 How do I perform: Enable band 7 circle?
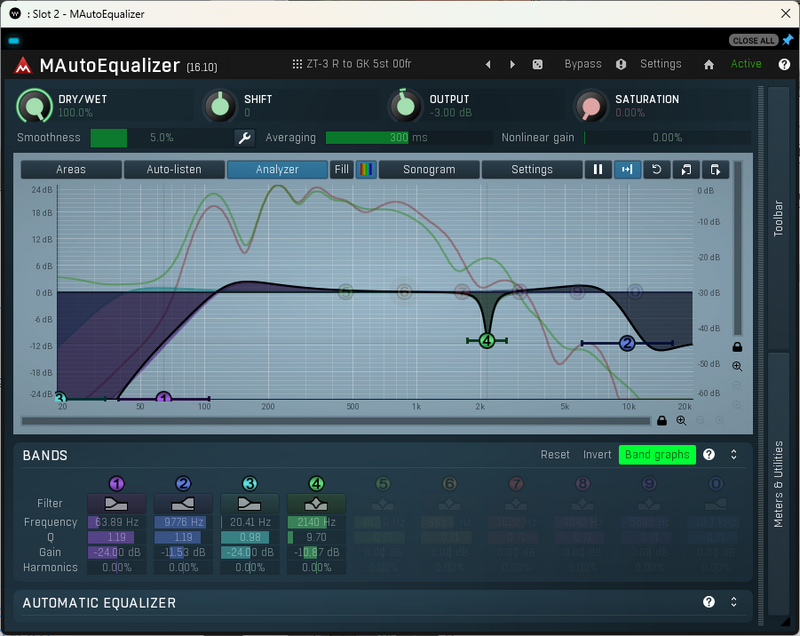[516, 484]
